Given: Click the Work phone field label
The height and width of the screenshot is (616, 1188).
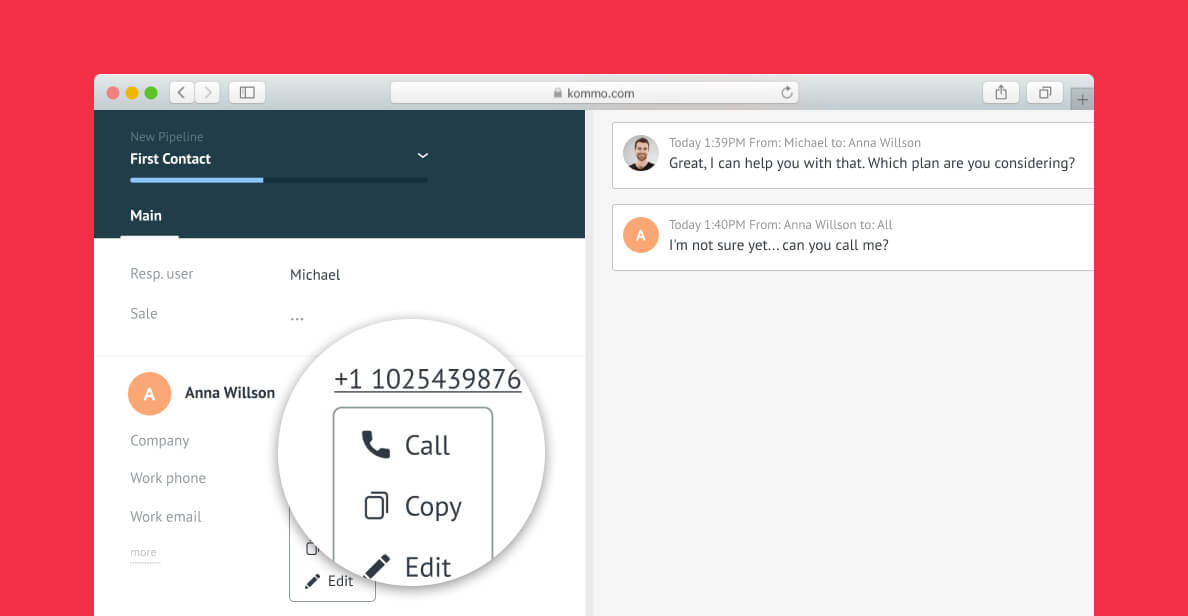Looking at the screenshot, I should [168, 478].
